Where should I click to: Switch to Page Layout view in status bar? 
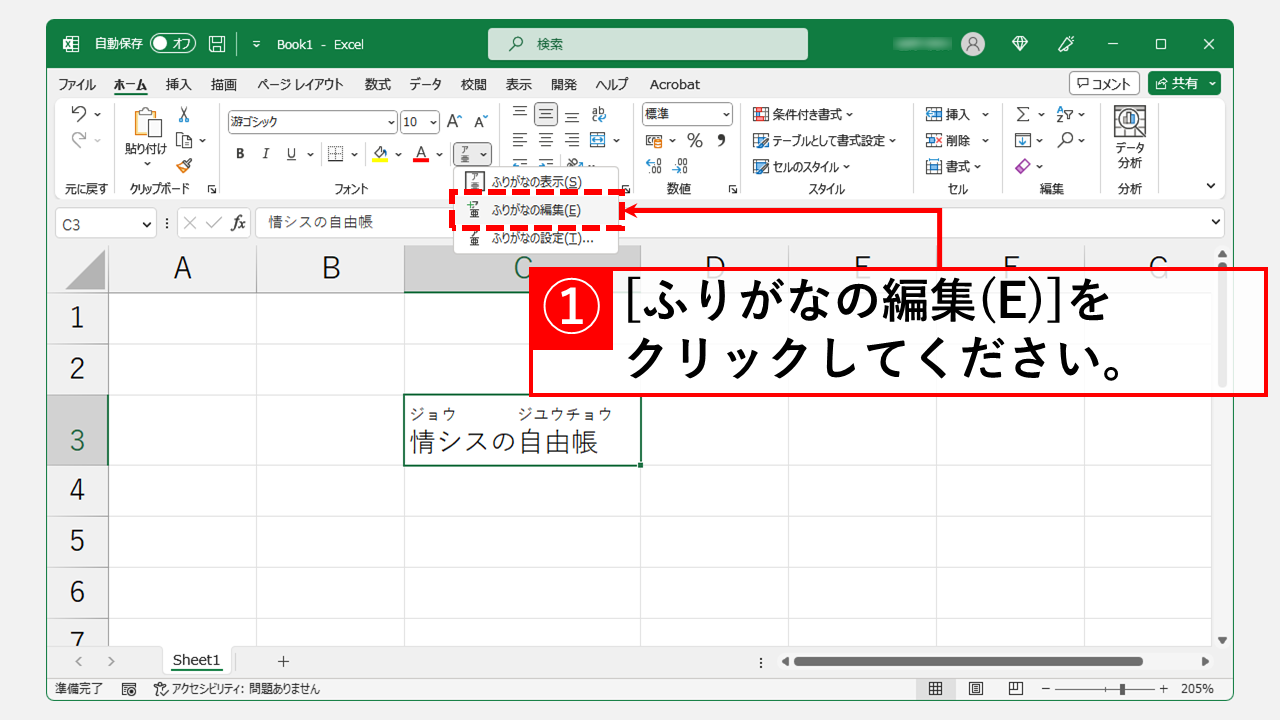(x=975, y=689)
